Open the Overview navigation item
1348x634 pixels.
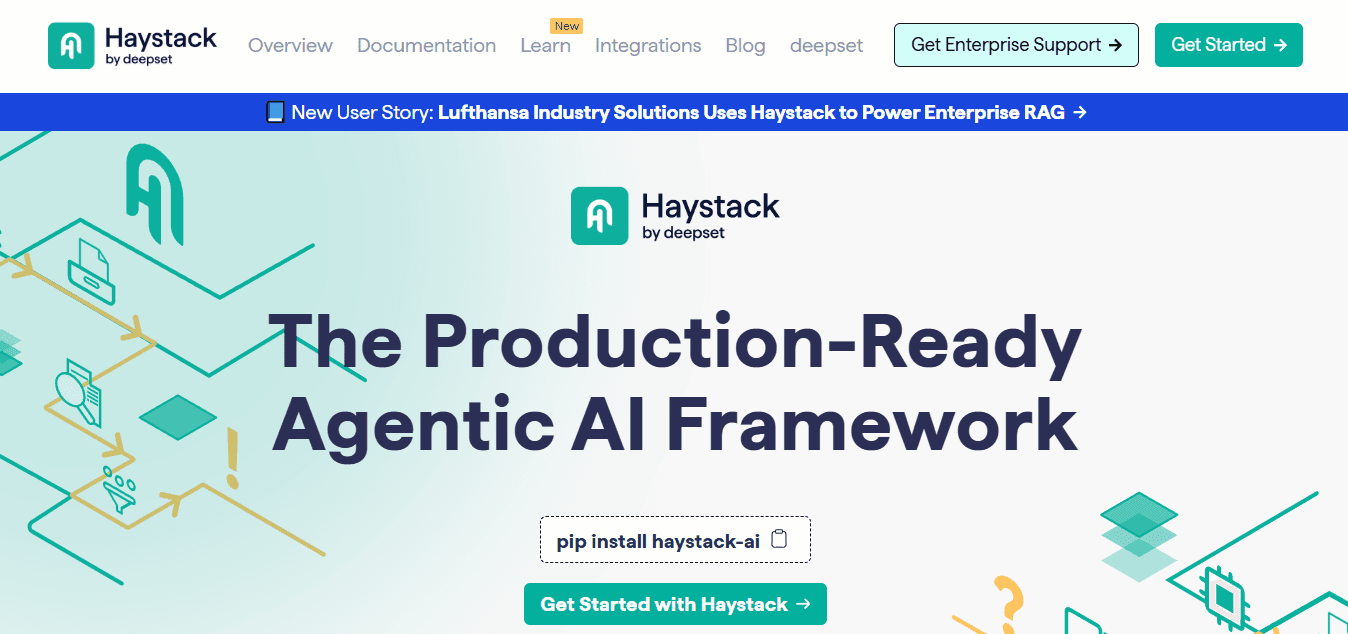290,45
